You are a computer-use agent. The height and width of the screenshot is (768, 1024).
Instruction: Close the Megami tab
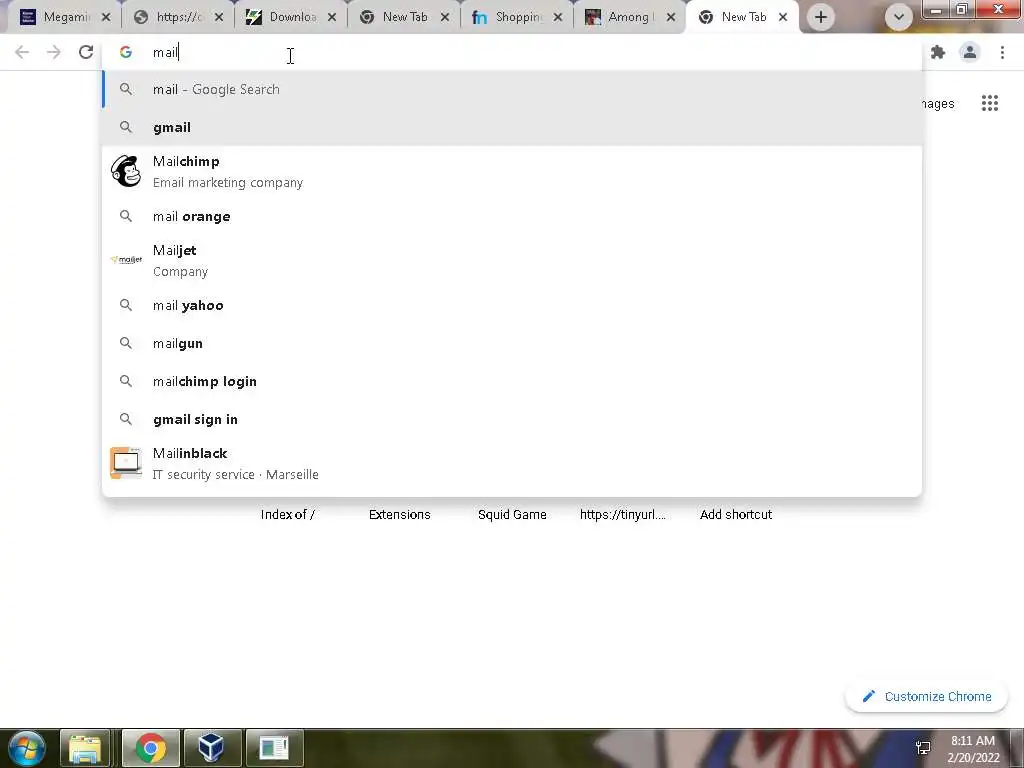[106, 18]
